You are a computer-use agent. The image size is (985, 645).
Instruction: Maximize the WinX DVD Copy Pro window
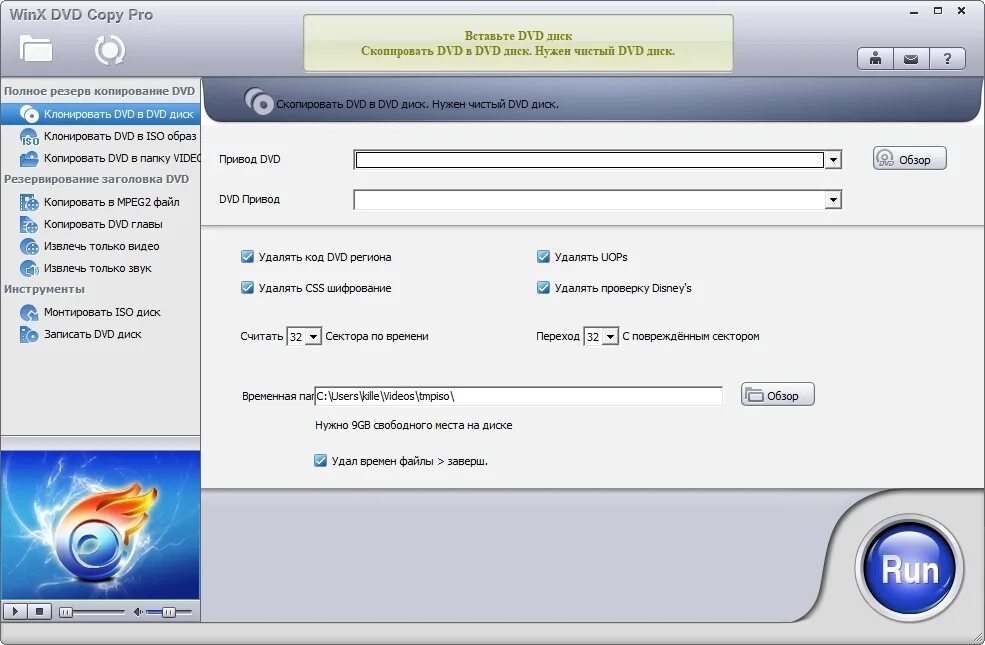click(x=938, y=11)
